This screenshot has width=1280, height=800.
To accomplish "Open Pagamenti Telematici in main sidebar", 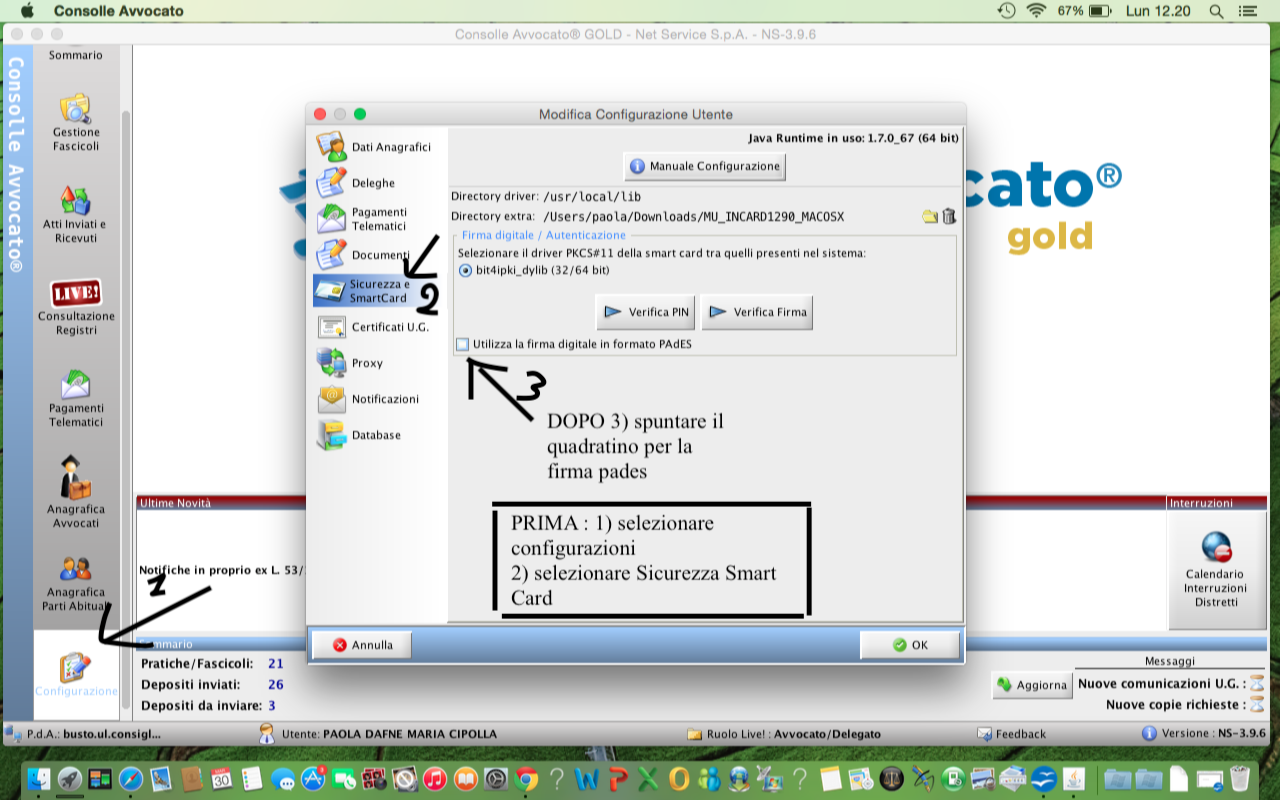I will (x=76, y=399).
